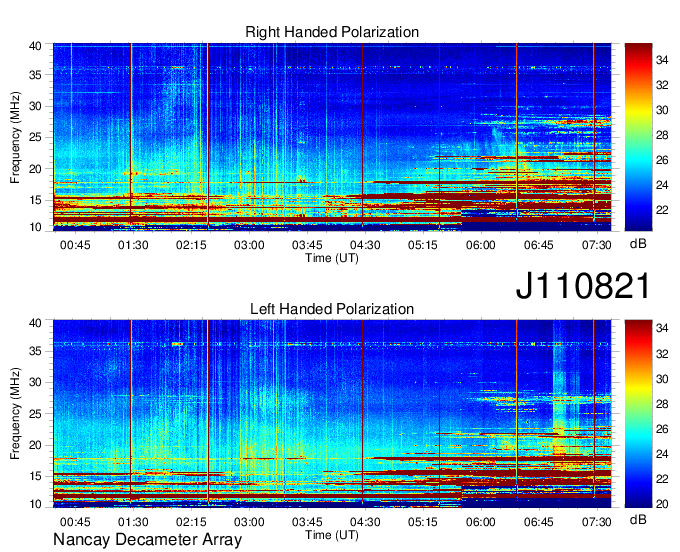Click the color bar beside the Right Handed plot
The width and height of the screenshot is (680, 552).
pos(638,137)
